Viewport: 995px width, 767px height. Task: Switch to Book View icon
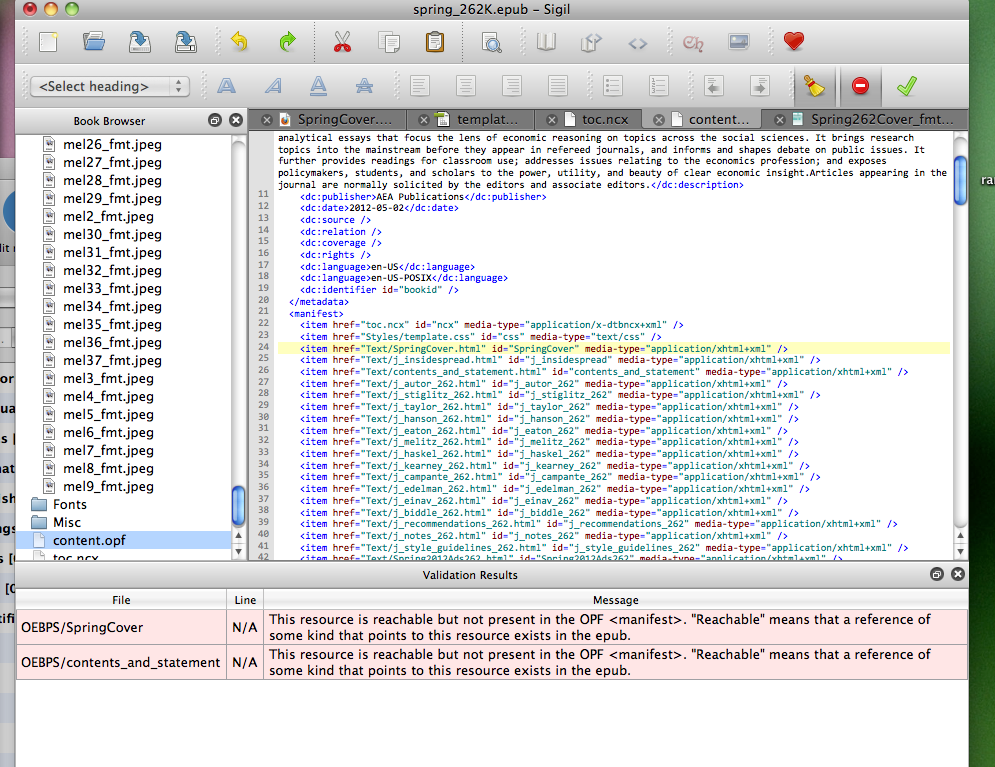(546, 42)
